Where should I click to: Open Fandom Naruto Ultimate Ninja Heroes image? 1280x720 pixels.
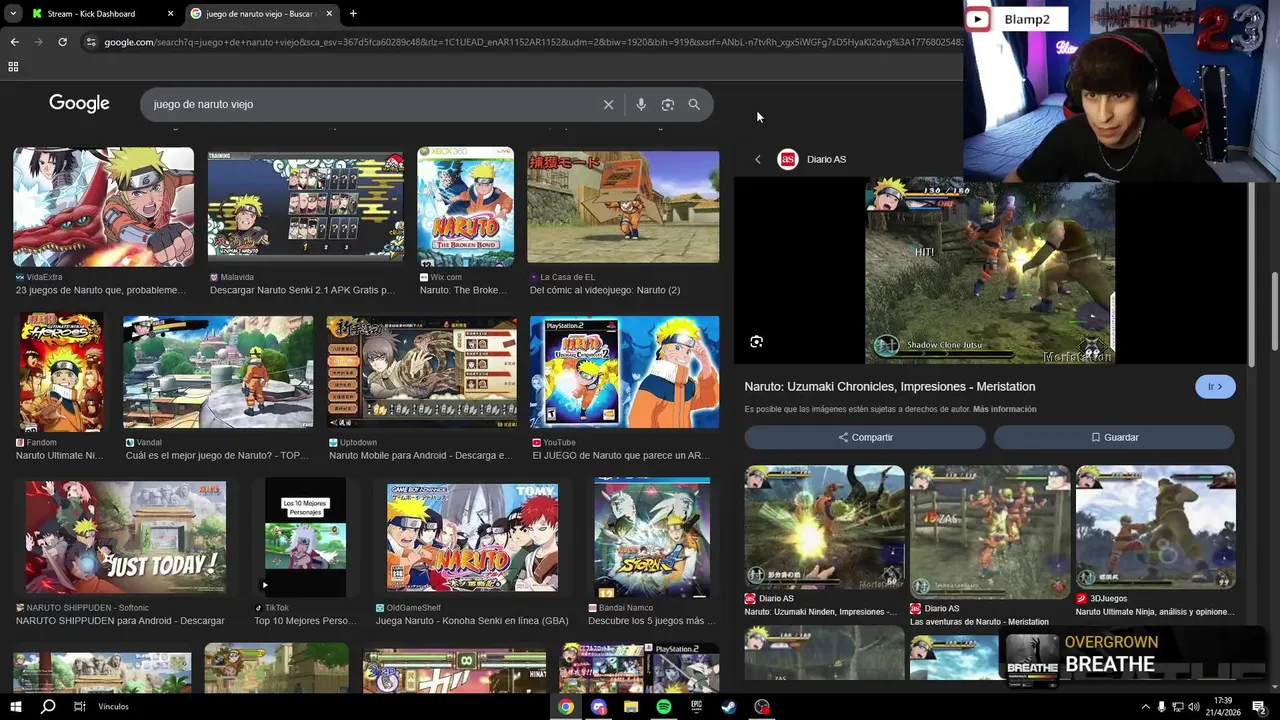[x=61, y=372]
